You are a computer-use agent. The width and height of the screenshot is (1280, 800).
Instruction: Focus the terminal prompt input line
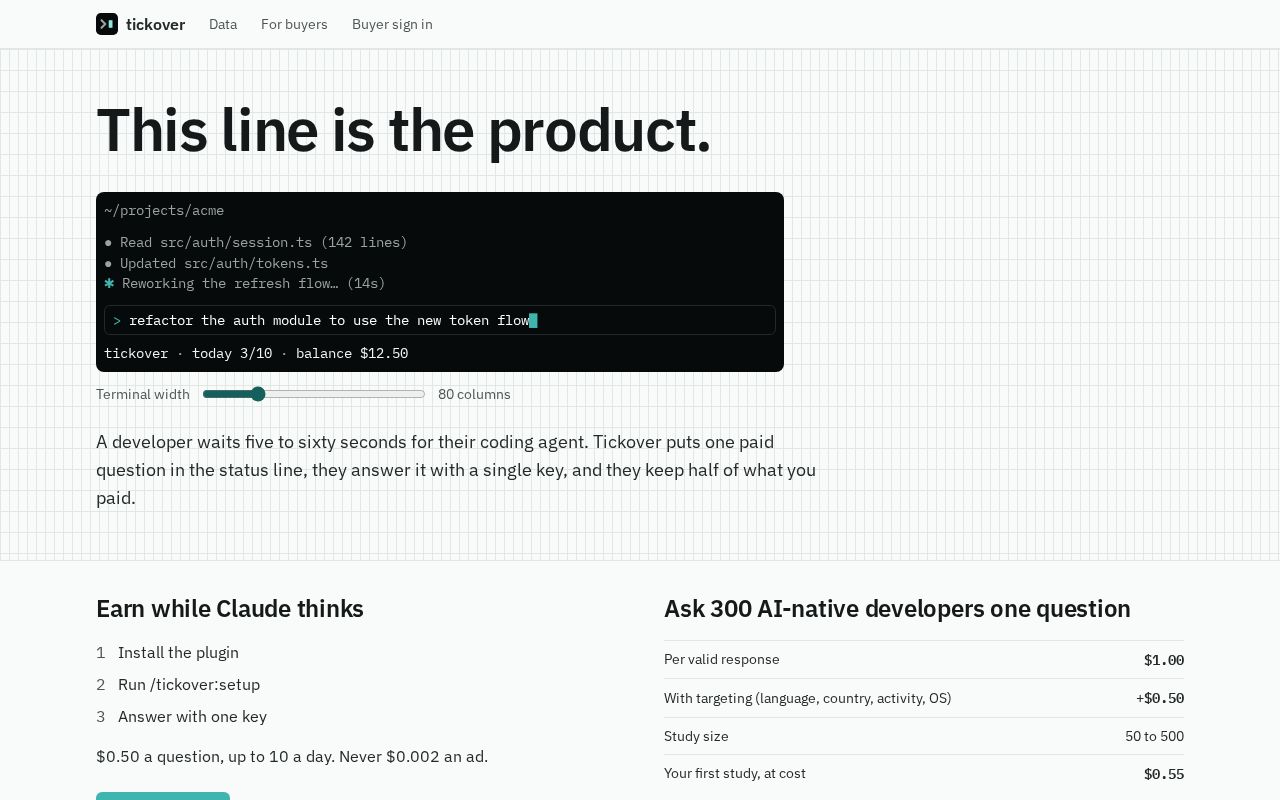440,320
